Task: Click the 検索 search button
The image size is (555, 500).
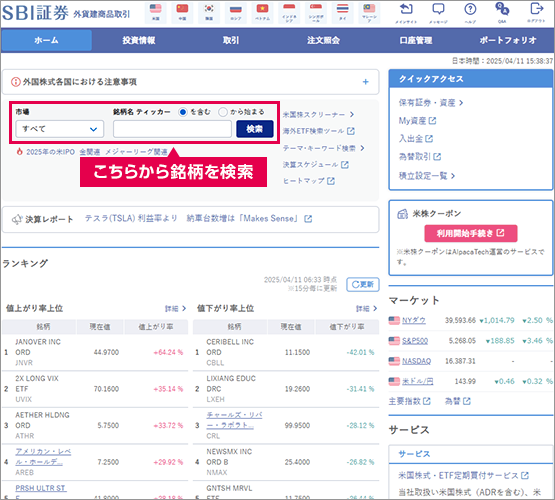Action: [x=255, y=129]
